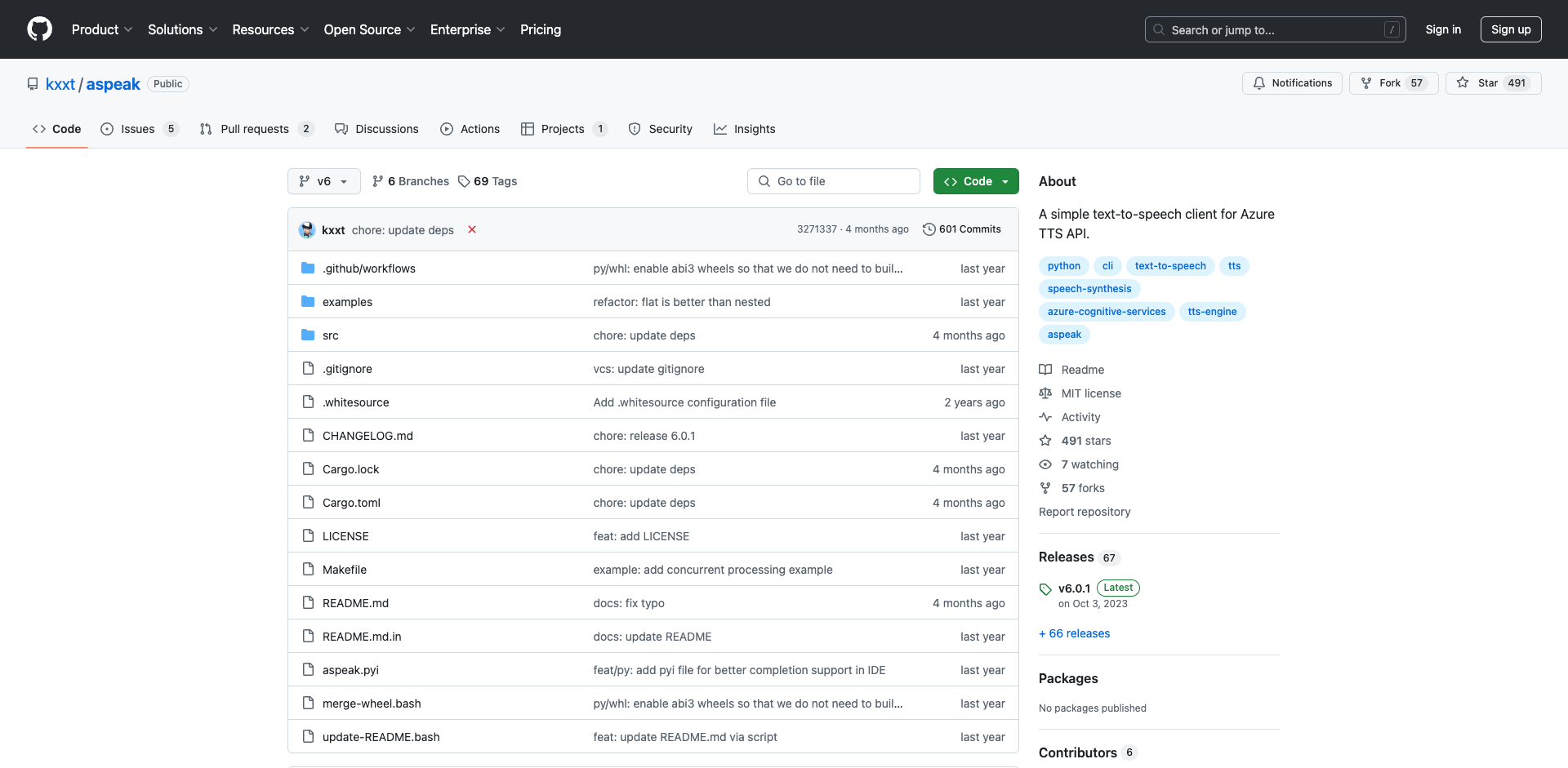Click the eye icon next to 7 watching
1568x768 pixels.
1045,464
